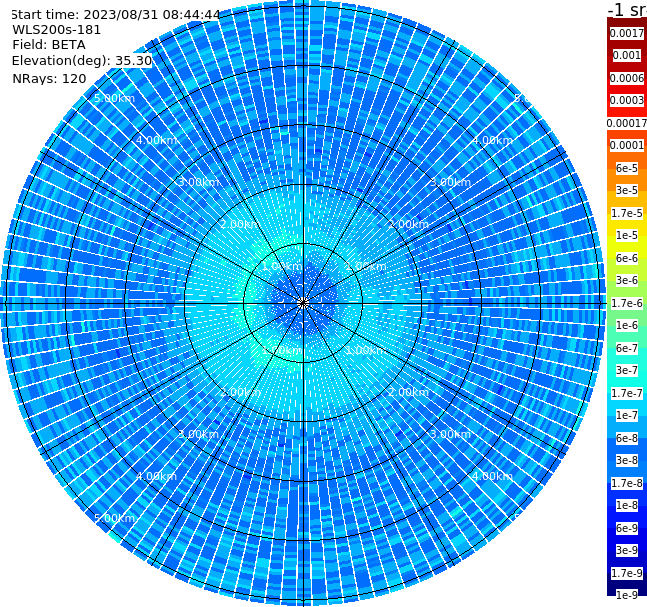Click the 1e-6 colorbar tick label
Screen dimensions: 647x607
click(x=627, y=325)
